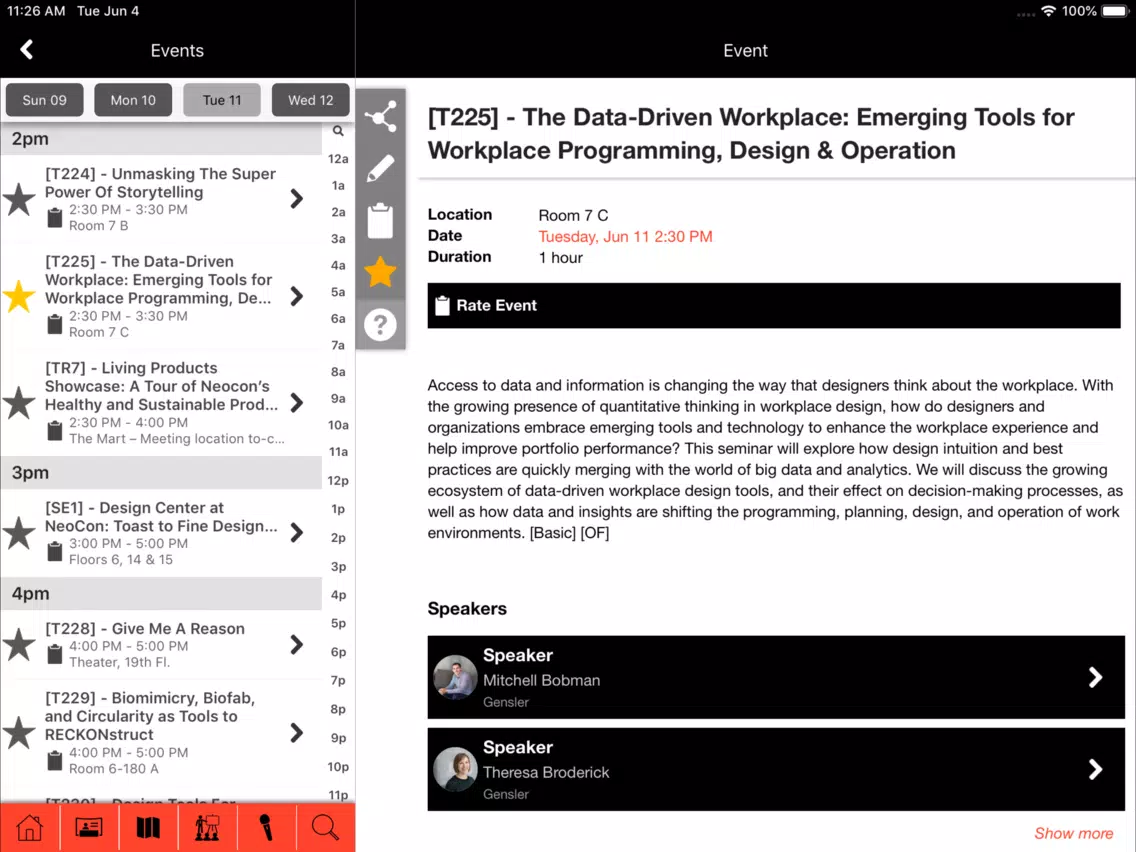Click the help question mark icon
Screen dimensions: 1136x852
380,325
